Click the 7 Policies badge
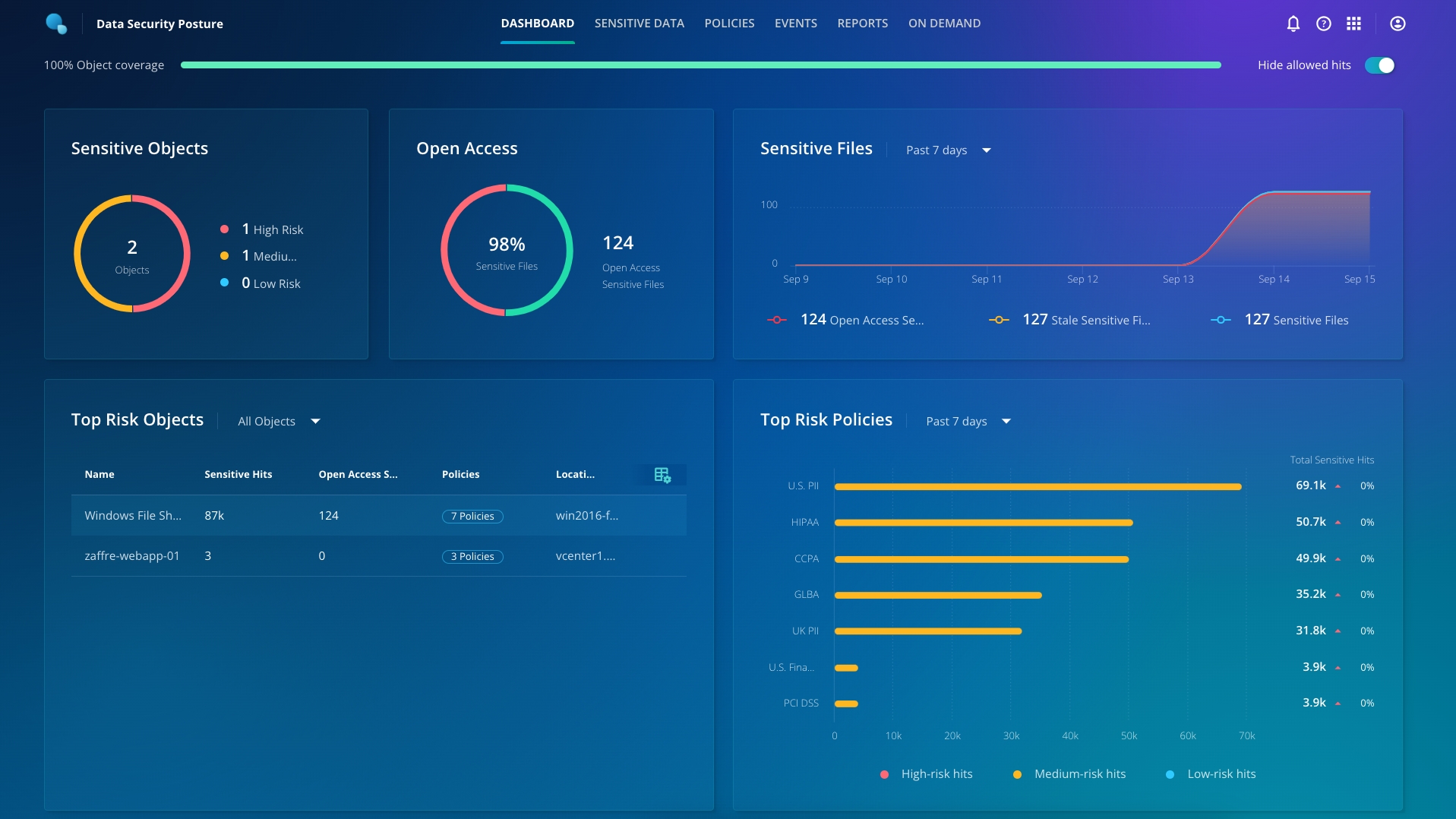Image resolution: width=1456 pixels, height=819 pixels. (472, 517)
